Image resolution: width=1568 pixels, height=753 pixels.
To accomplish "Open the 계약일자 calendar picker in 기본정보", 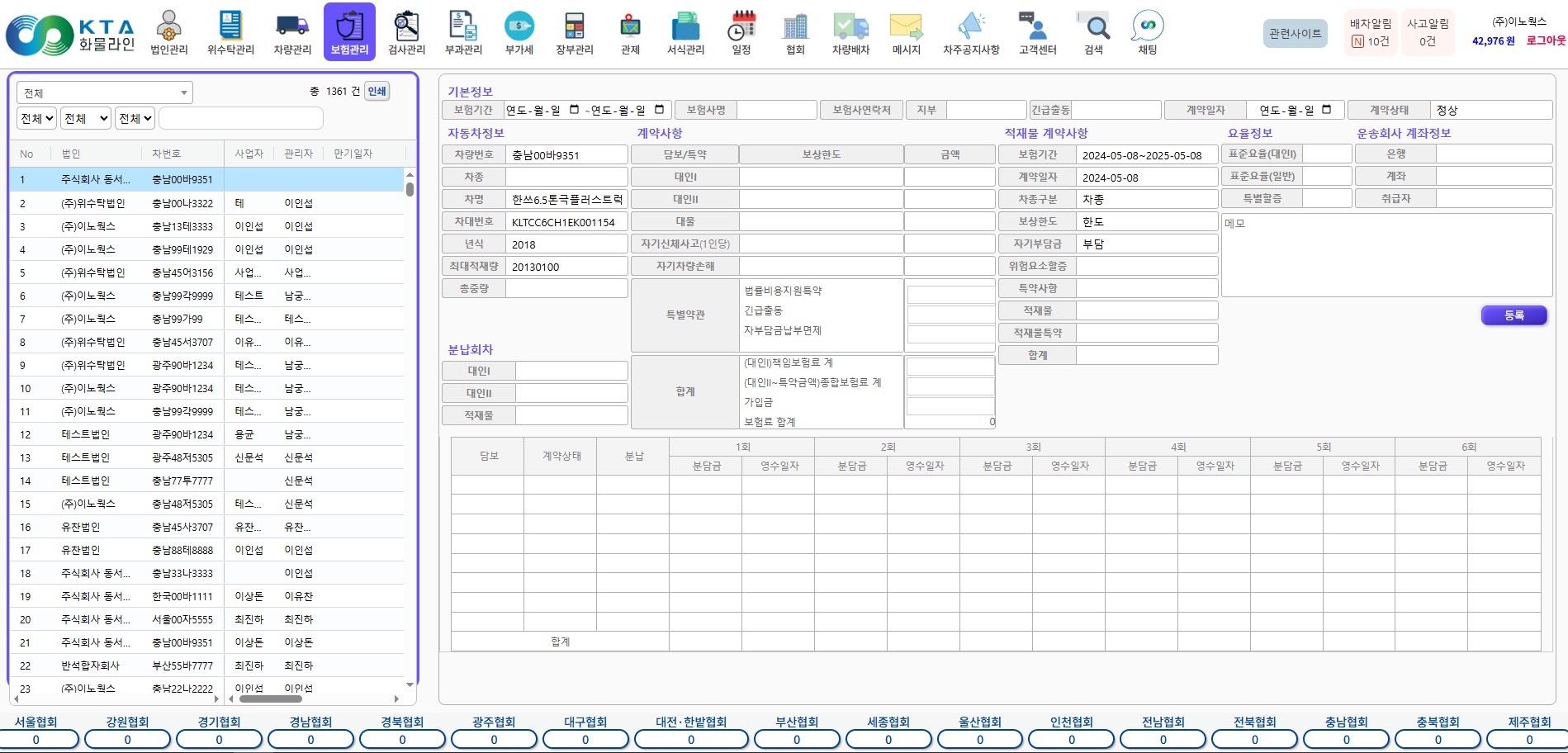I will 1327,110.
